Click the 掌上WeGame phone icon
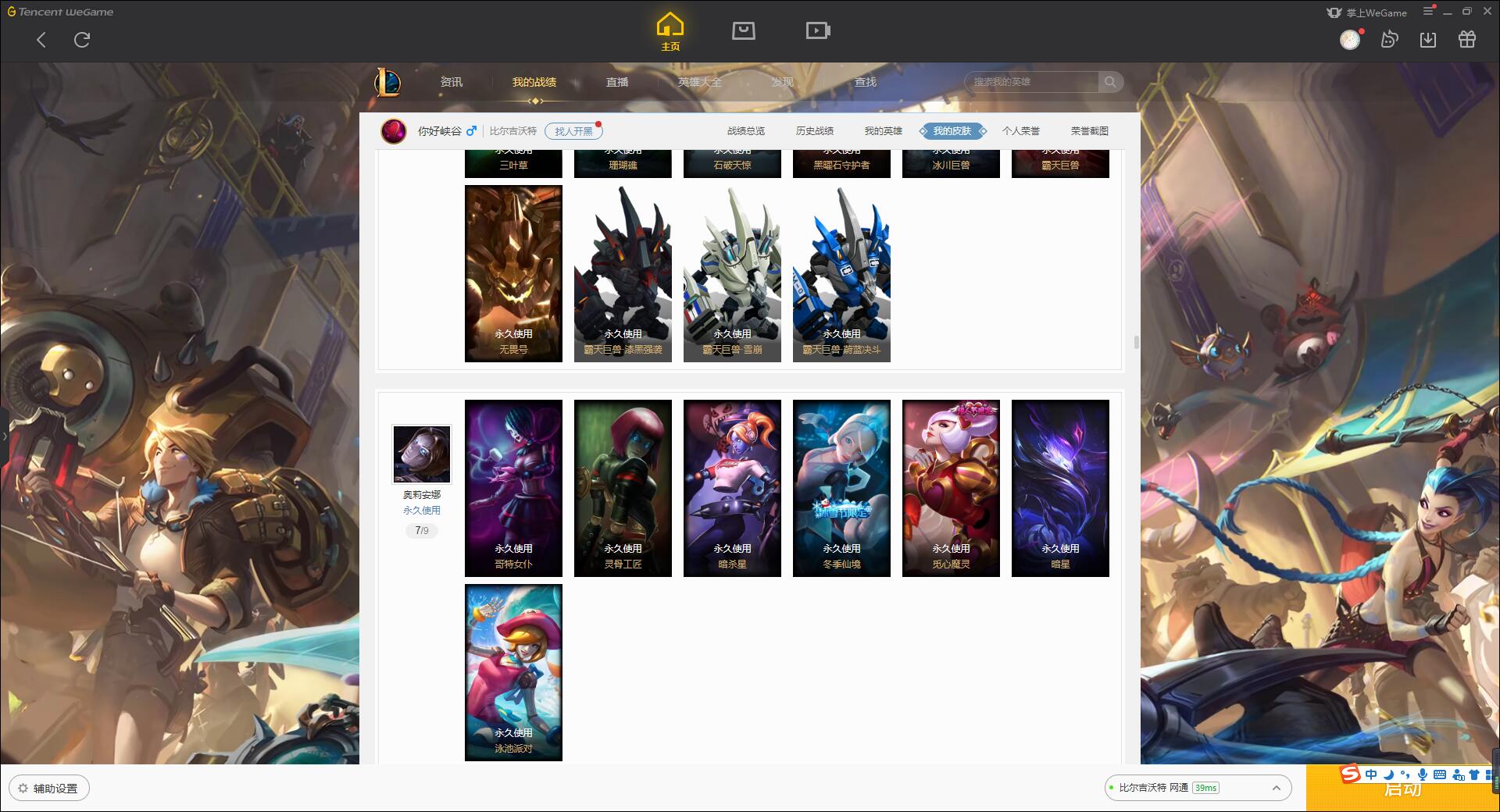 [1334, 12]
